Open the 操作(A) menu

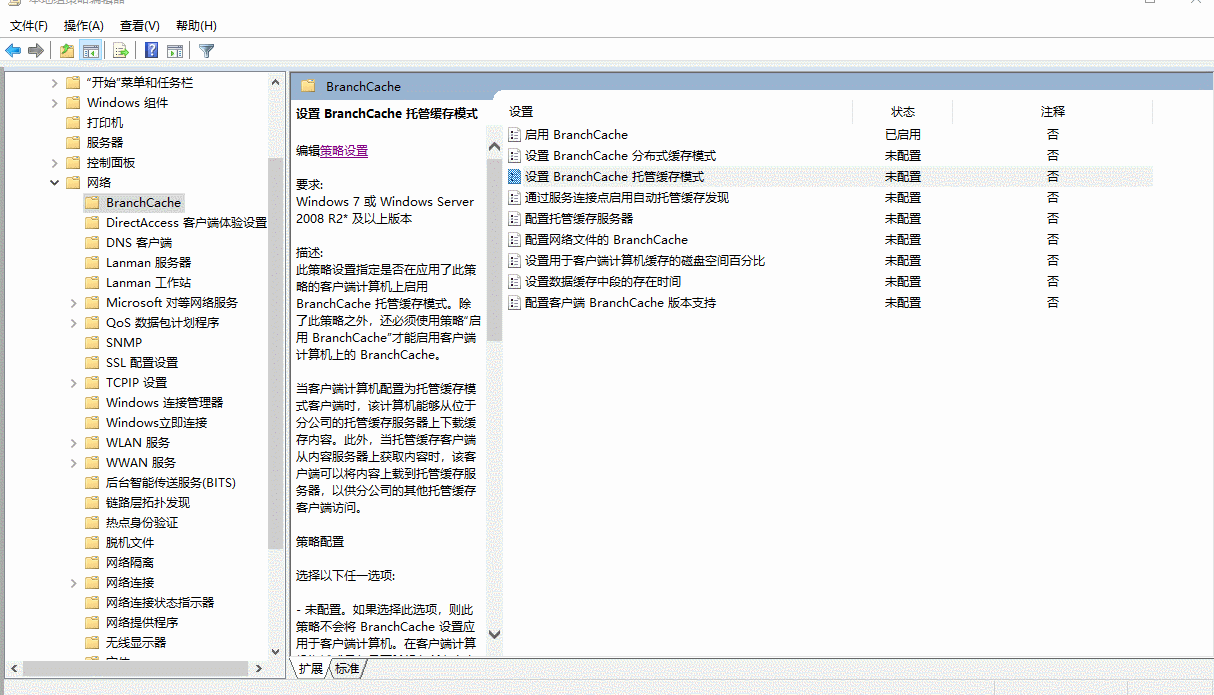coord(83,25)
